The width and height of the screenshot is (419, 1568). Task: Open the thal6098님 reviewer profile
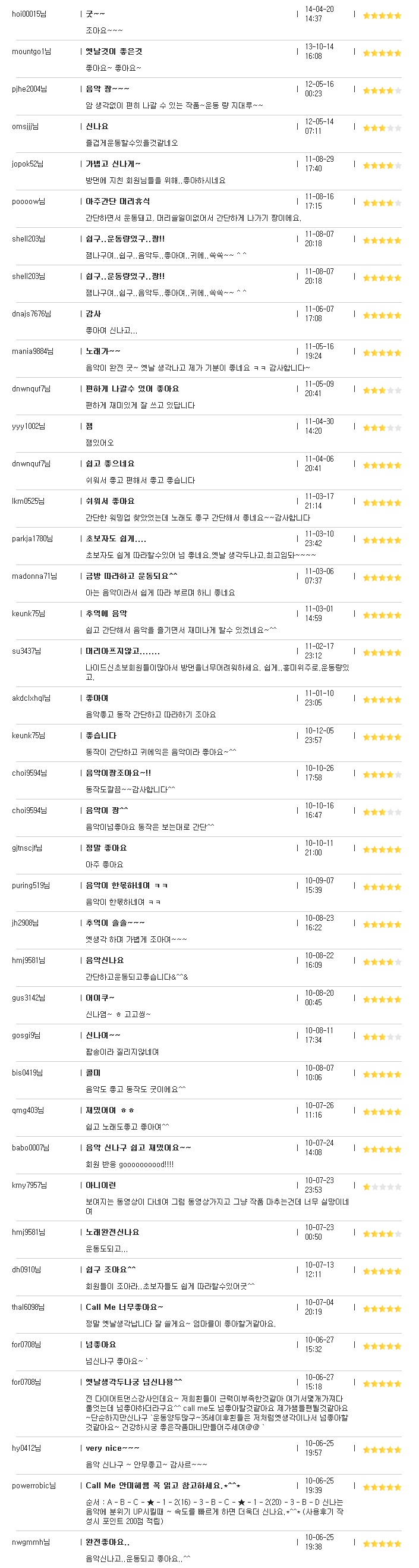[28, 1307]
